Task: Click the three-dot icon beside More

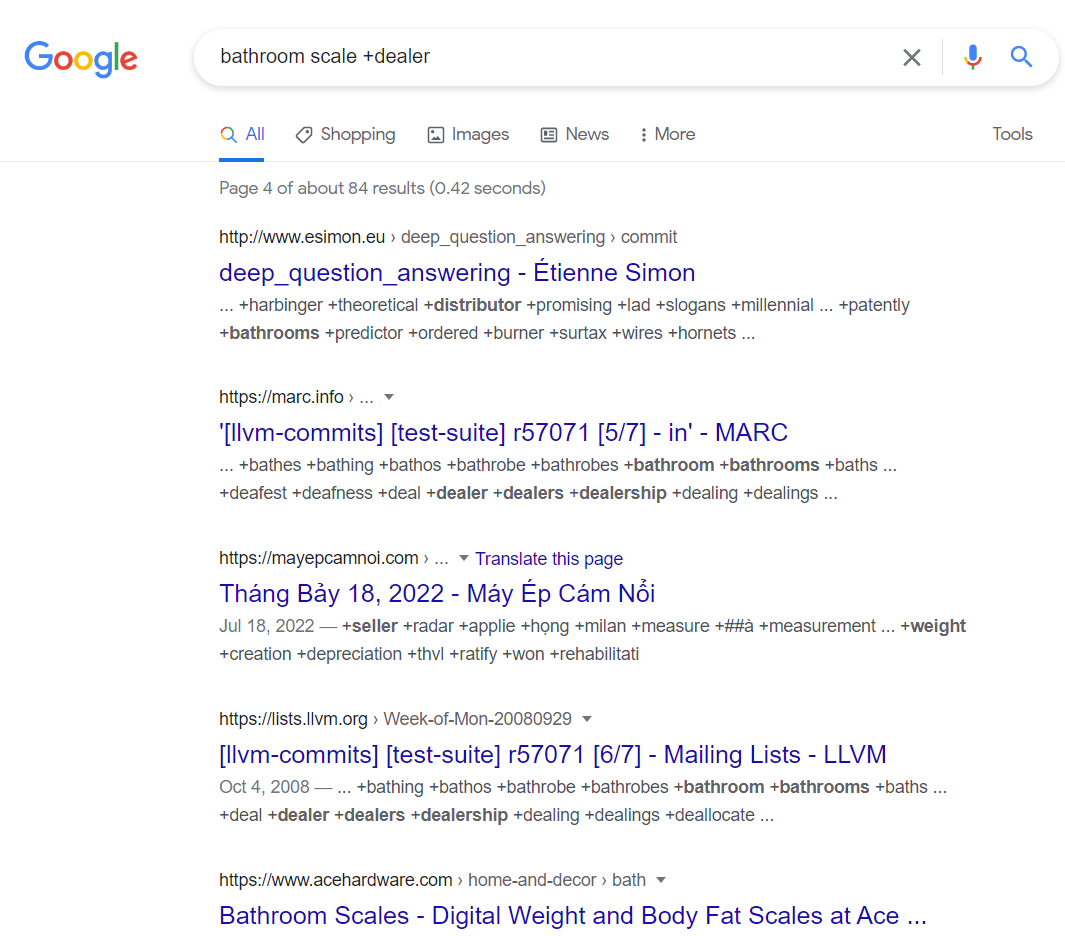Action: (643, 135)
